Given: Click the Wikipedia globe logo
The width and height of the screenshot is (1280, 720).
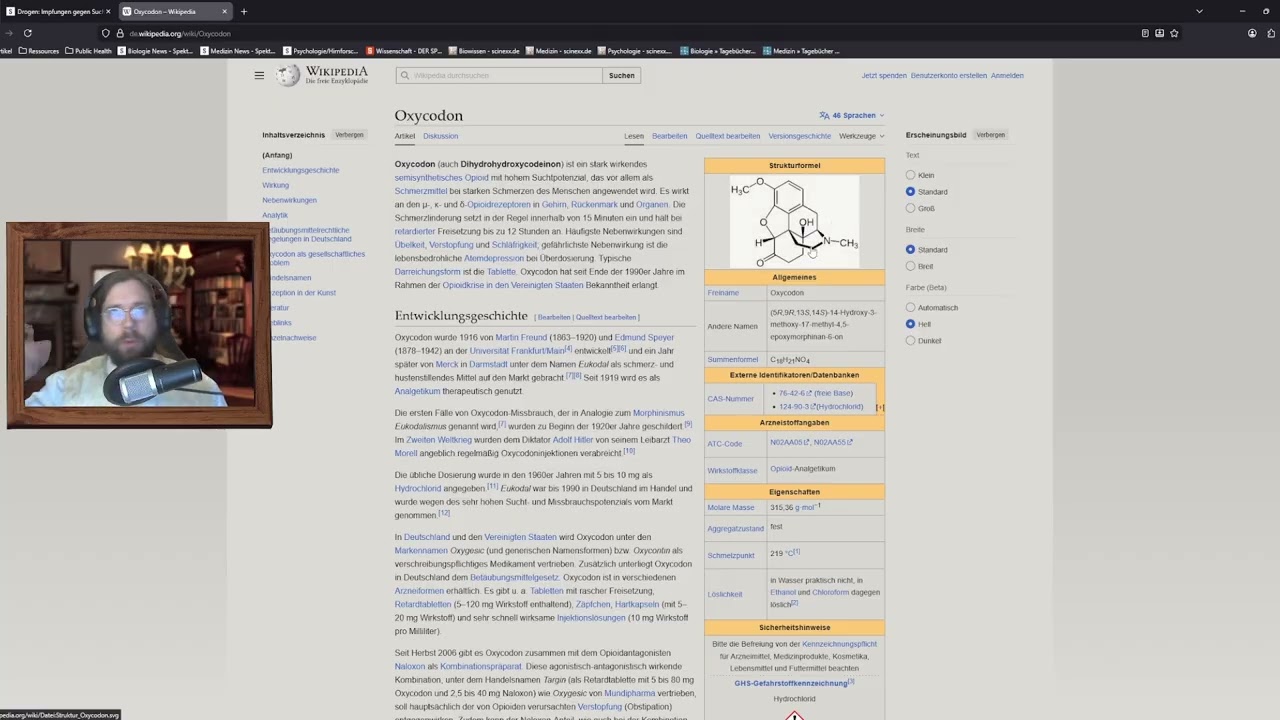Looking at the screenshot, I should 288,75.
